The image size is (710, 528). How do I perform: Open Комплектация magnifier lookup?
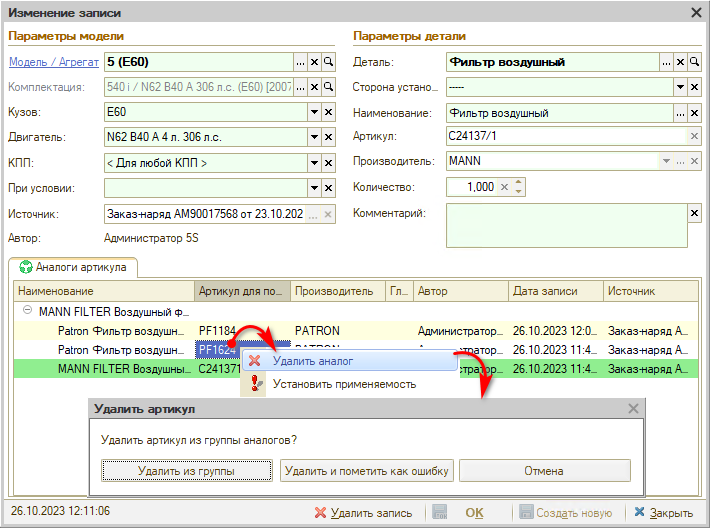click(328, 87)
